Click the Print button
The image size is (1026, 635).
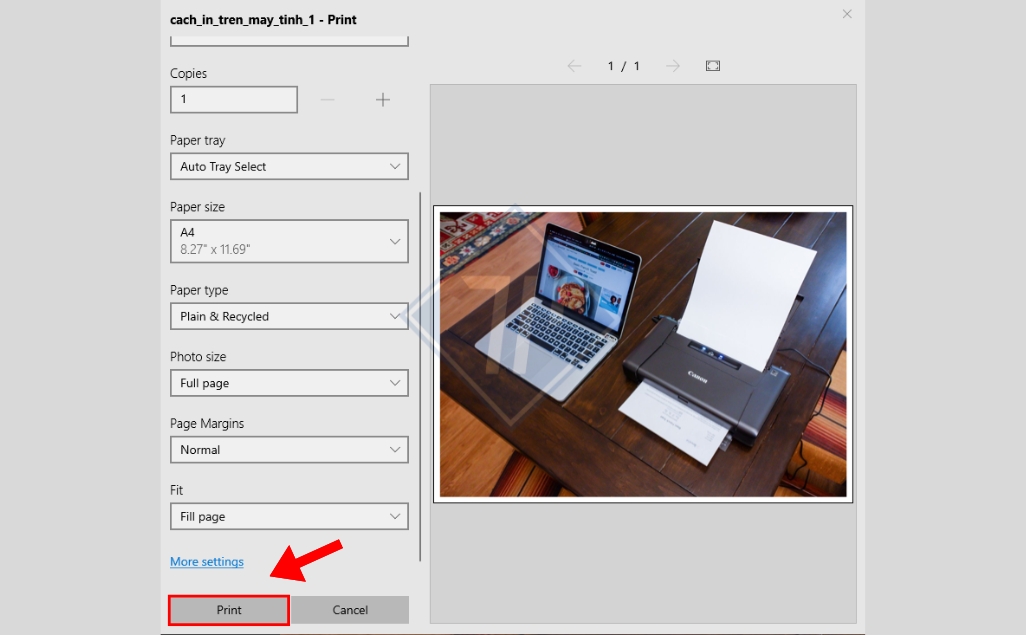[229, 610]
